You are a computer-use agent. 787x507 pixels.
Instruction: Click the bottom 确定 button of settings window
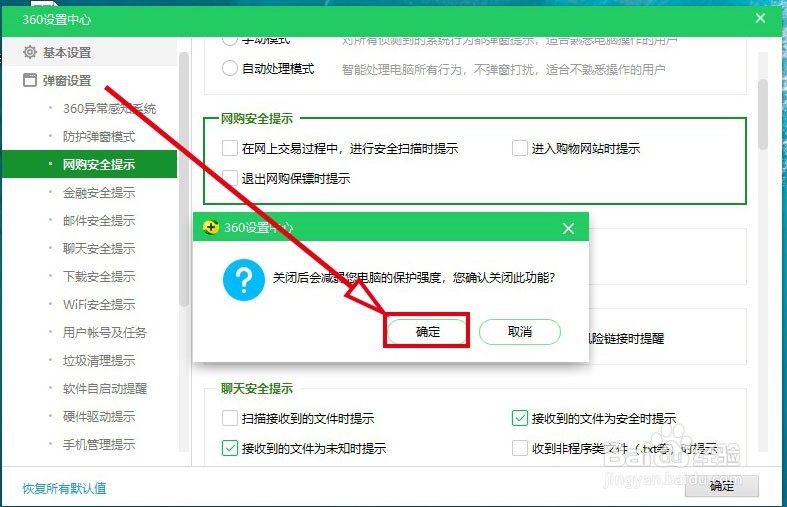(x=722, y=486)
